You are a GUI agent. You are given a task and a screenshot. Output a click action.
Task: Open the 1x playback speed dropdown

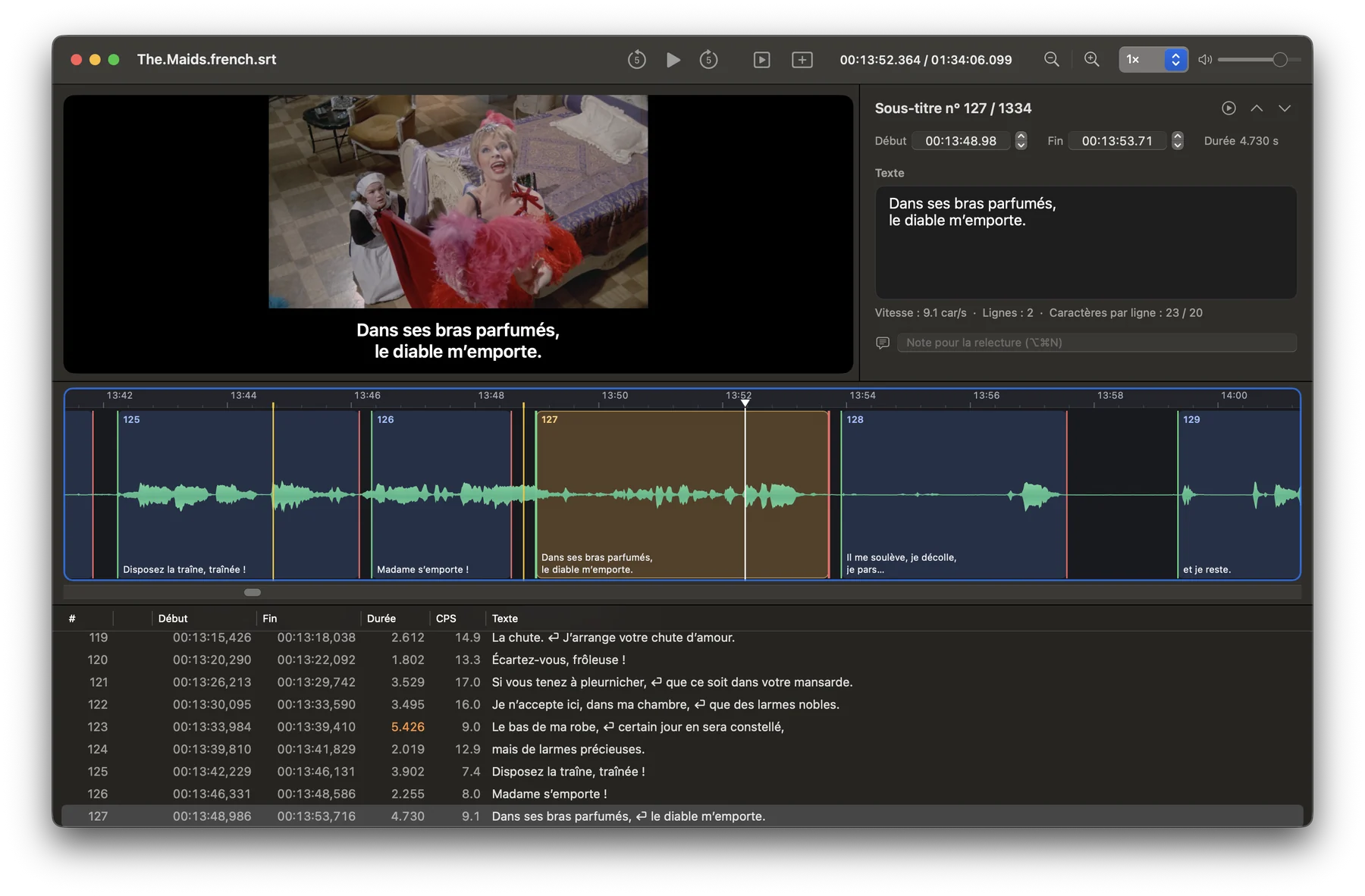(1153, 59)
